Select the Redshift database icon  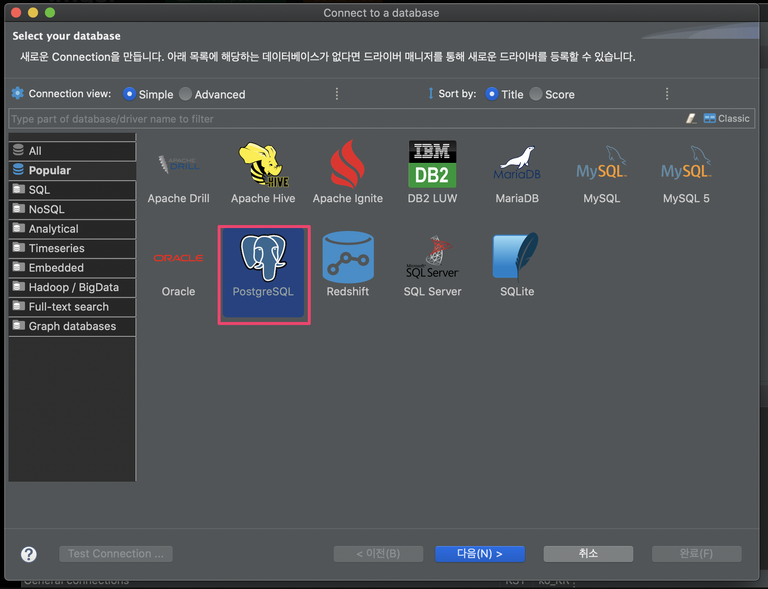(x=348, y=257)
